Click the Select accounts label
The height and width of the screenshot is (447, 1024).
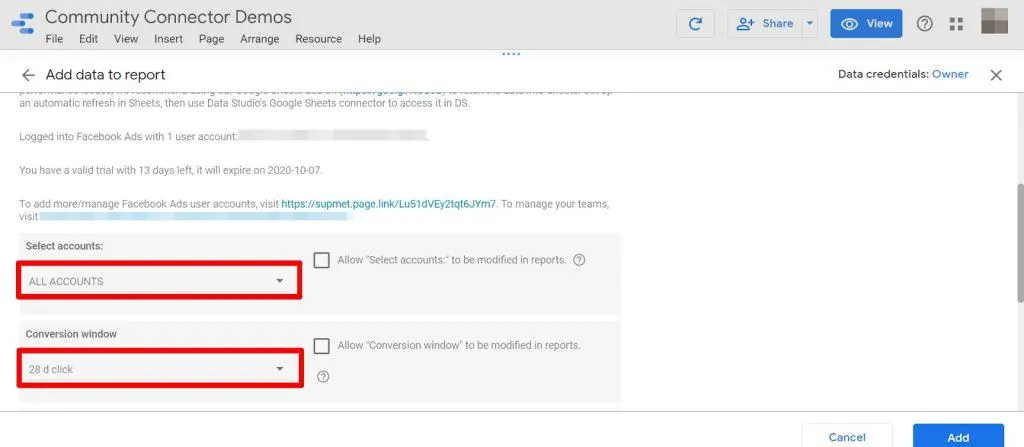[x=65, y=246]
